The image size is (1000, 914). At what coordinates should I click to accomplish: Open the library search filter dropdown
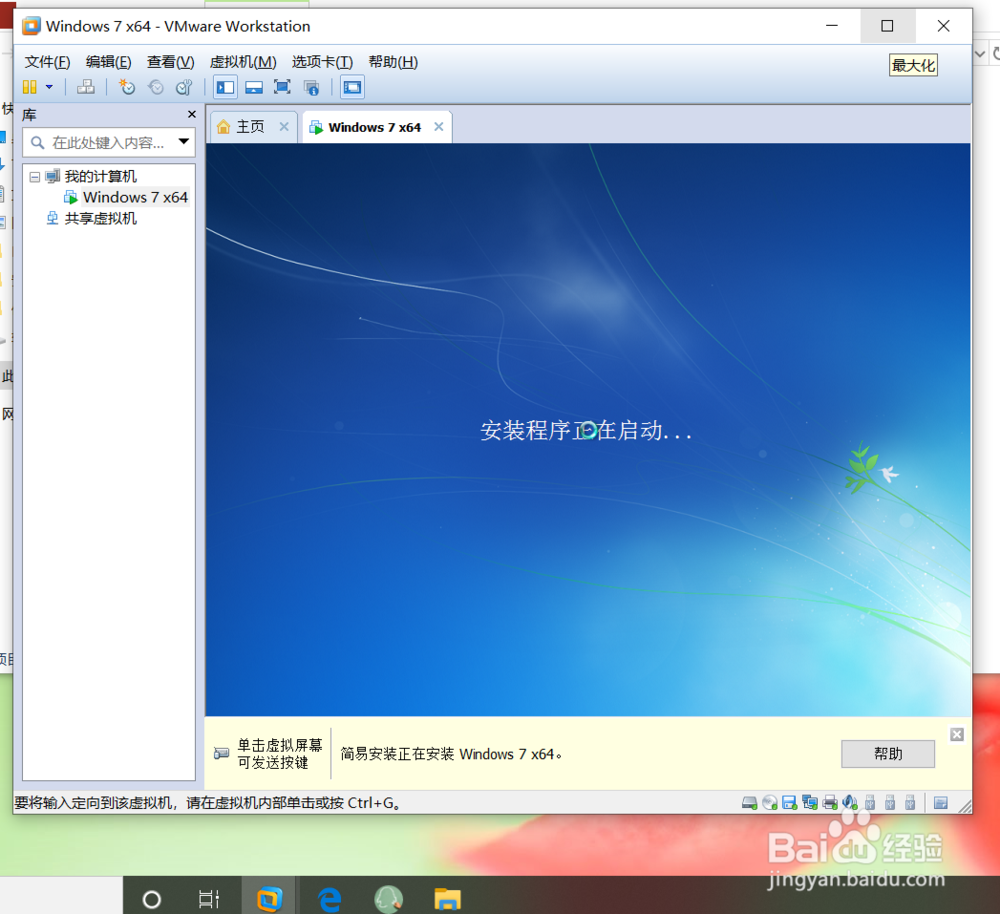pos(183,142)
